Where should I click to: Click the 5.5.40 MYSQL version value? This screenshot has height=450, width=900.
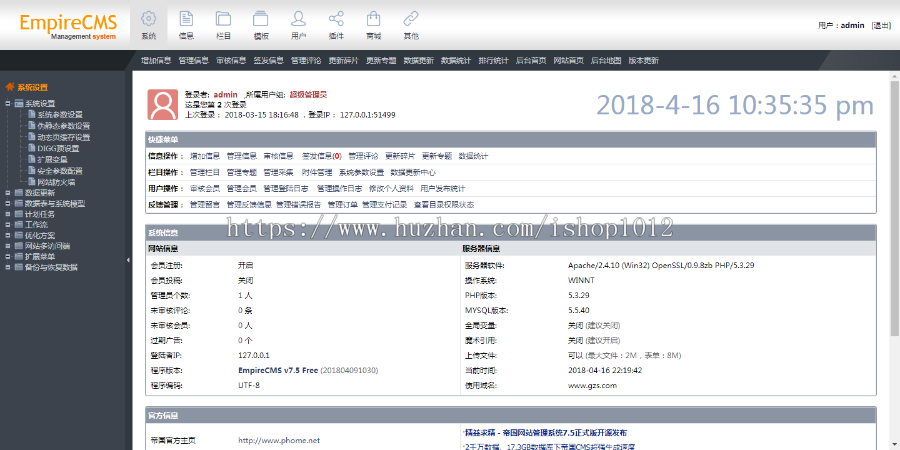pyautogui.click(x=579, y=311)
